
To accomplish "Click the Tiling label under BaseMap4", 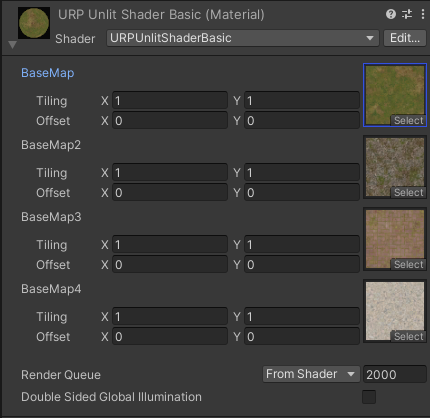I will (52, 317).
